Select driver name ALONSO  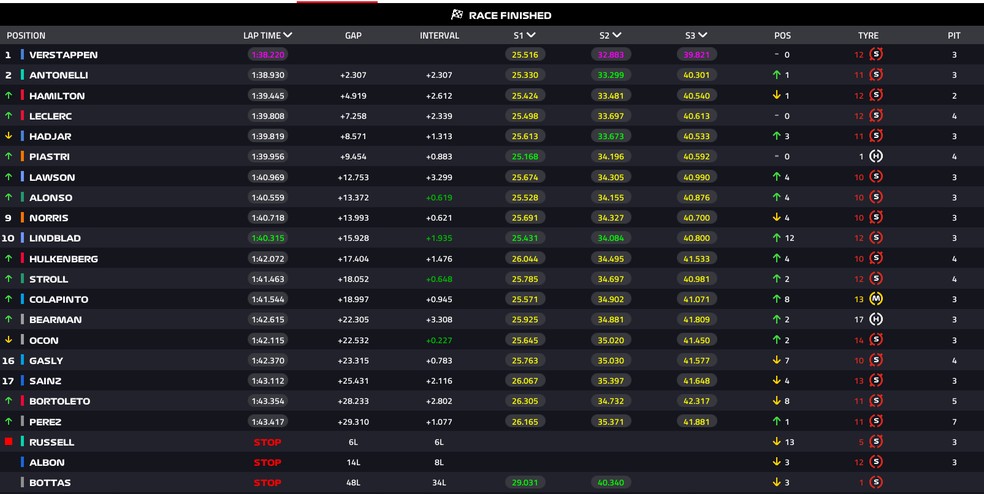(x=51, y=197)
